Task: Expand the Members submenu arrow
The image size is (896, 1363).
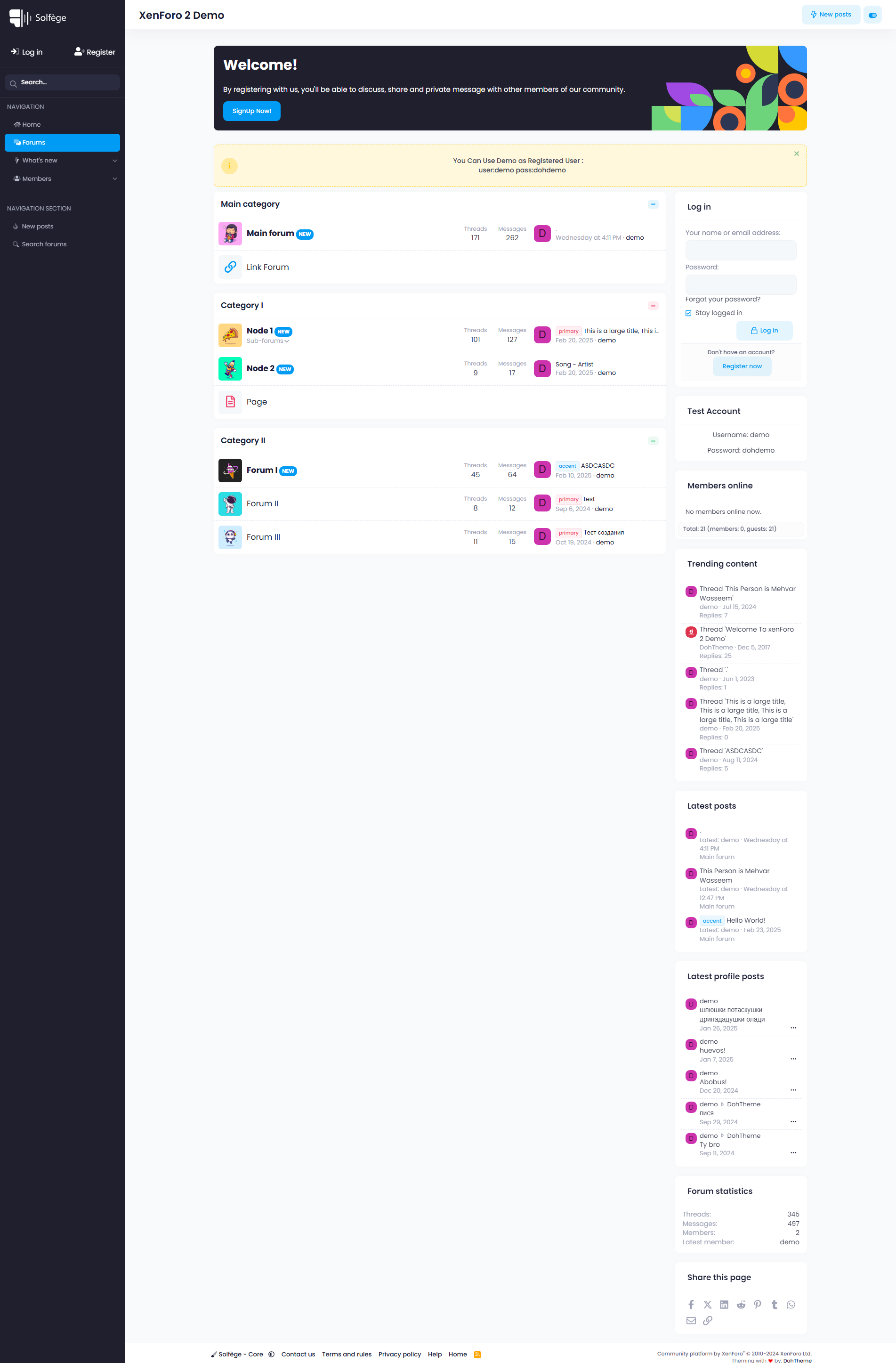Action: click(114, 178)
